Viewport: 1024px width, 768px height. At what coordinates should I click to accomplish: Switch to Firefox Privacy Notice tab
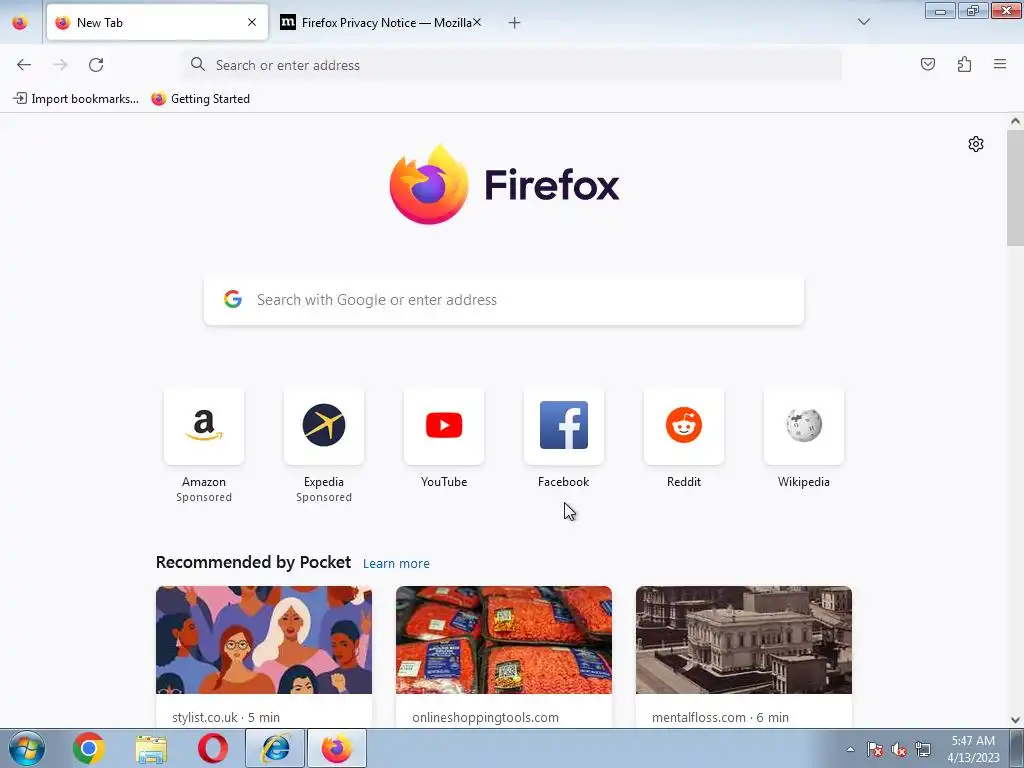(380, 22)
